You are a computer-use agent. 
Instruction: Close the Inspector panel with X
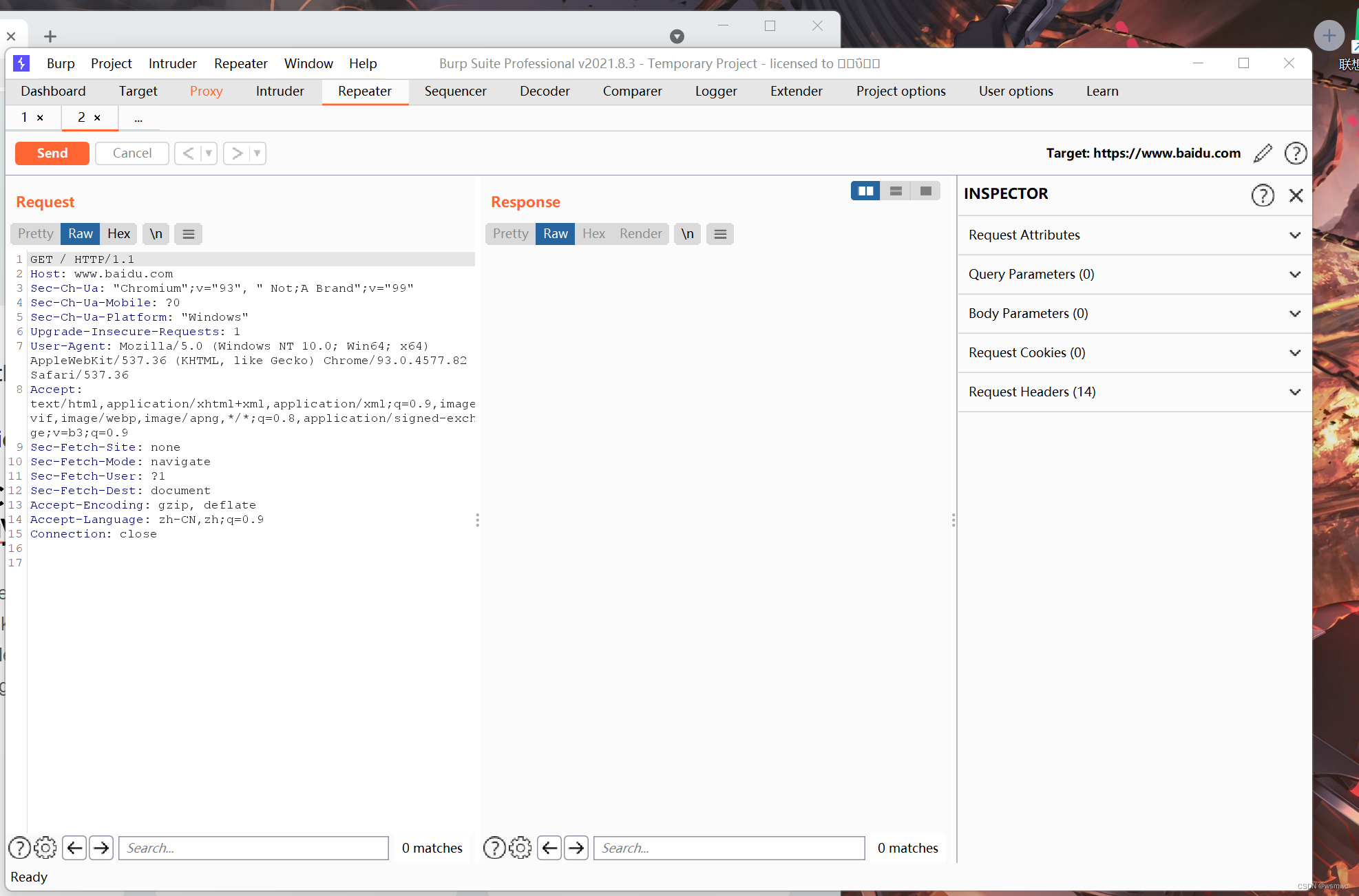[1296, 195]
